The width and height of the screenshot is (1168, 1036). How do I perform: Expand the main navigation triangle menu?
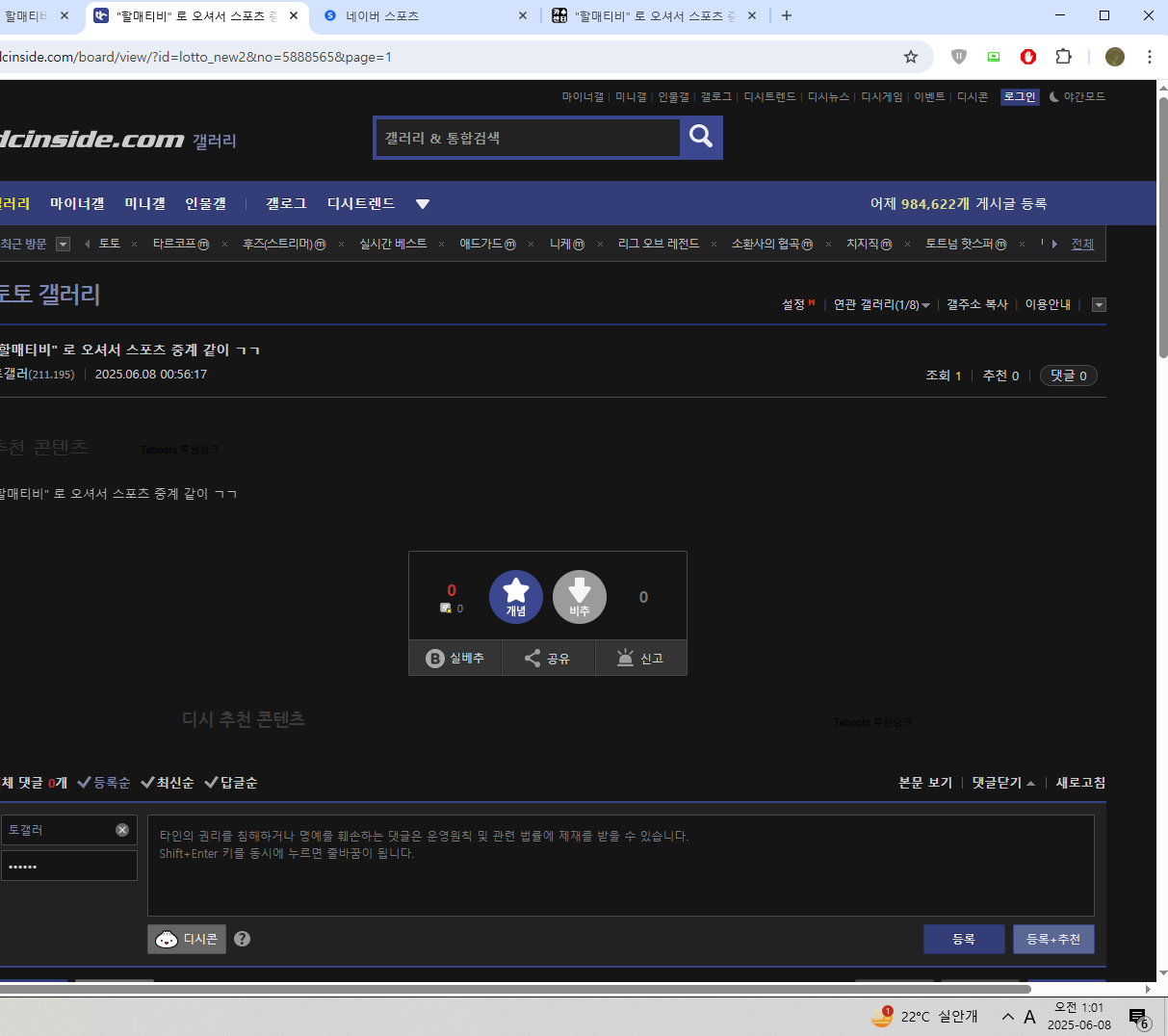(x=422, y=204)
